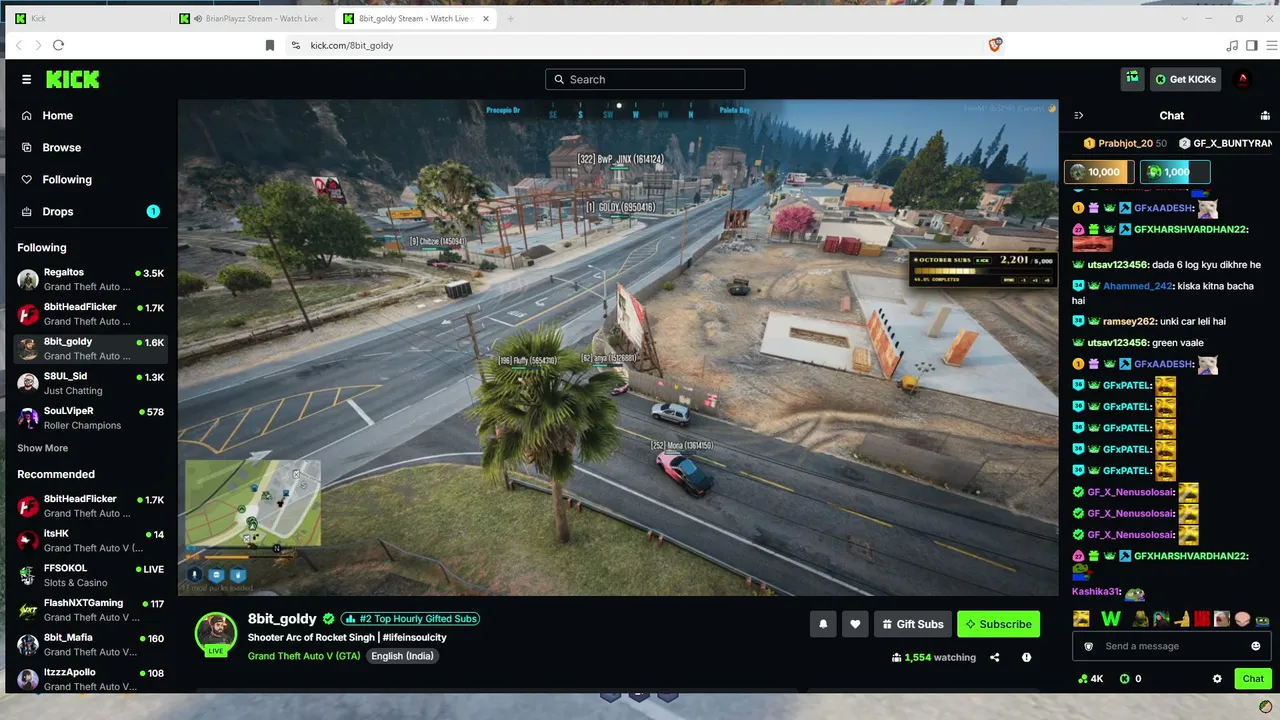Click the 10,000 gold KICKs goal bar
The height and width of the screenshot is (720, 1280).
point(1099,172)
